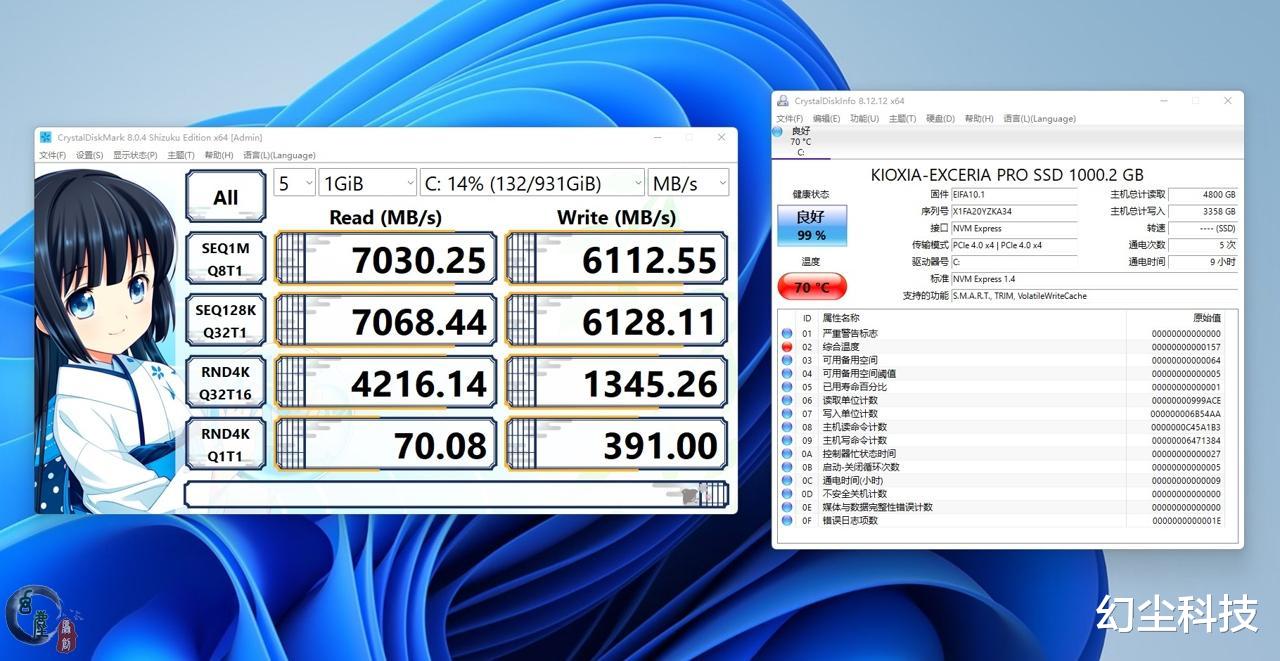Click the red status dot beside attribute 02 综合温度
Image resolution: width=1280 pixels, height=661 pixels.
tap(789, 346)
